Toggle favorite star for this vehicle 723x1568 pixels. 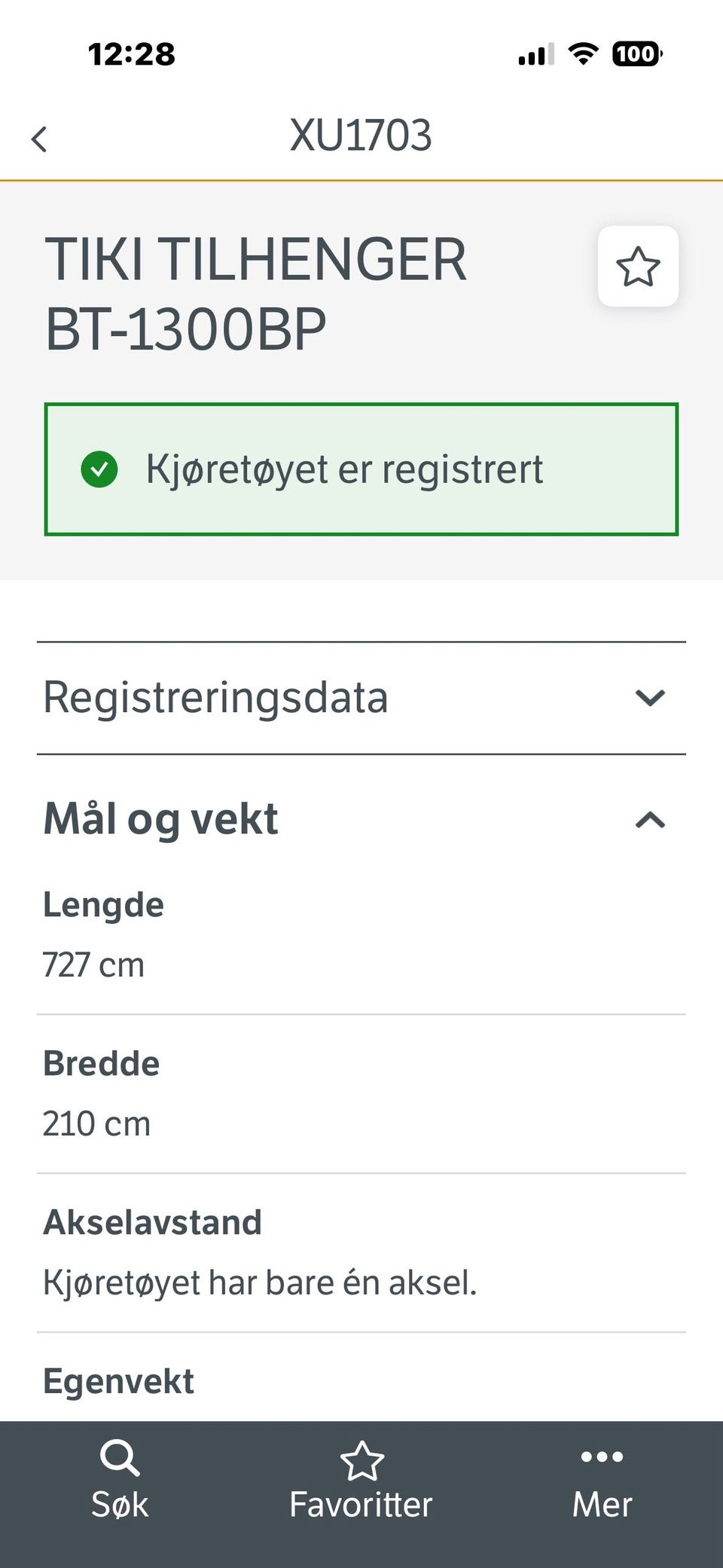pos(638,266)
